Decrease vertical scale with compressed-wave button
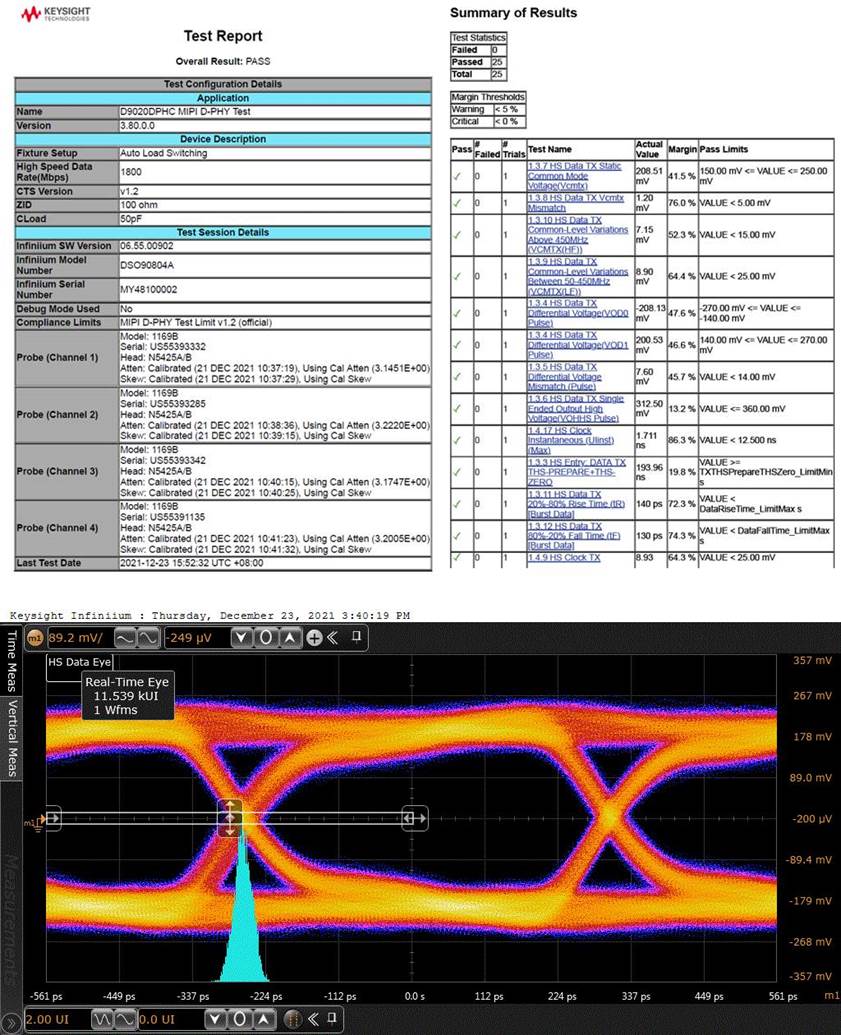Viewport: 841px width, 1035px height. (125, 638)
